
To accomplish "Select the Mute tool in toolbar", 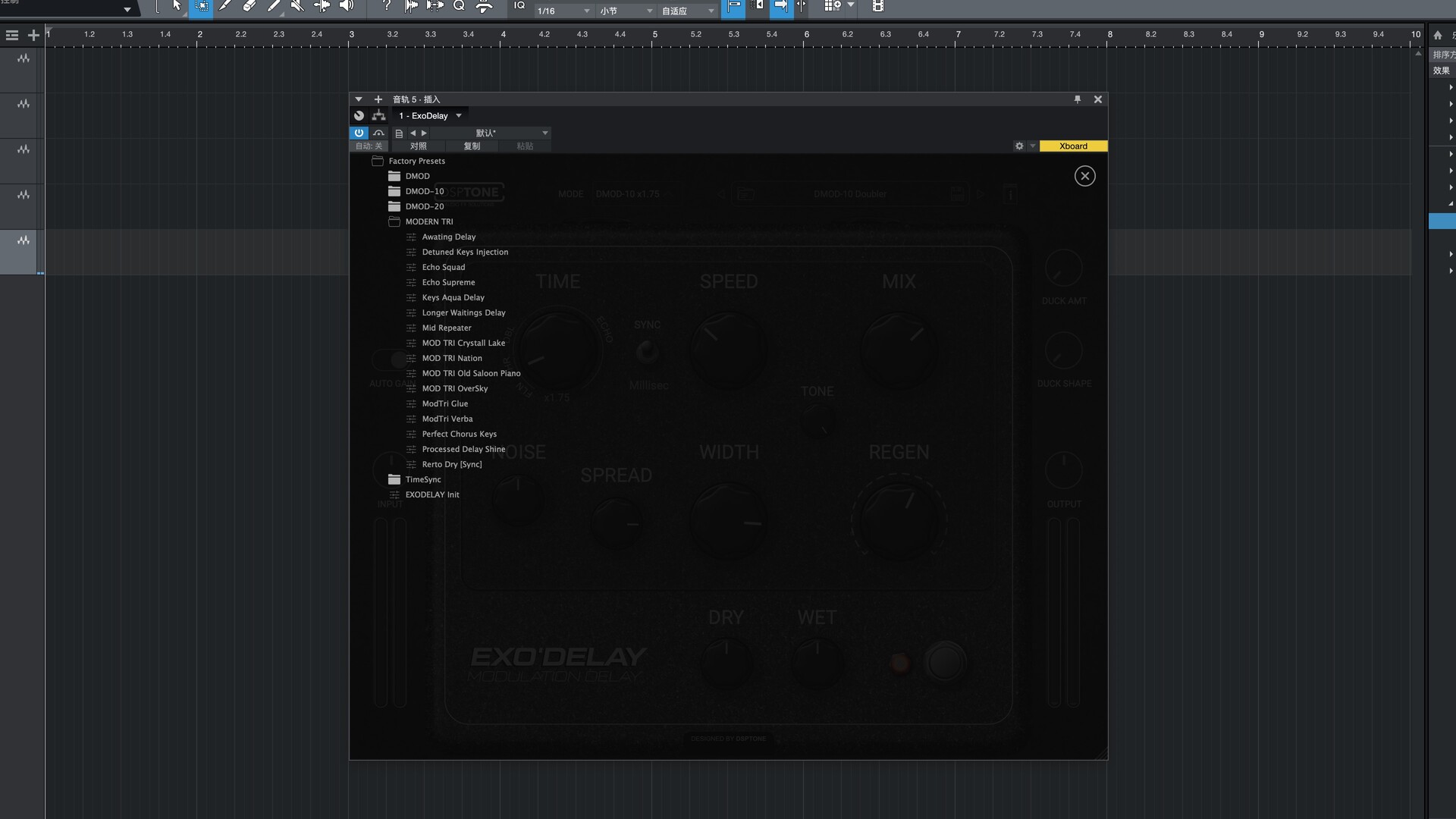I will (297, 6).
